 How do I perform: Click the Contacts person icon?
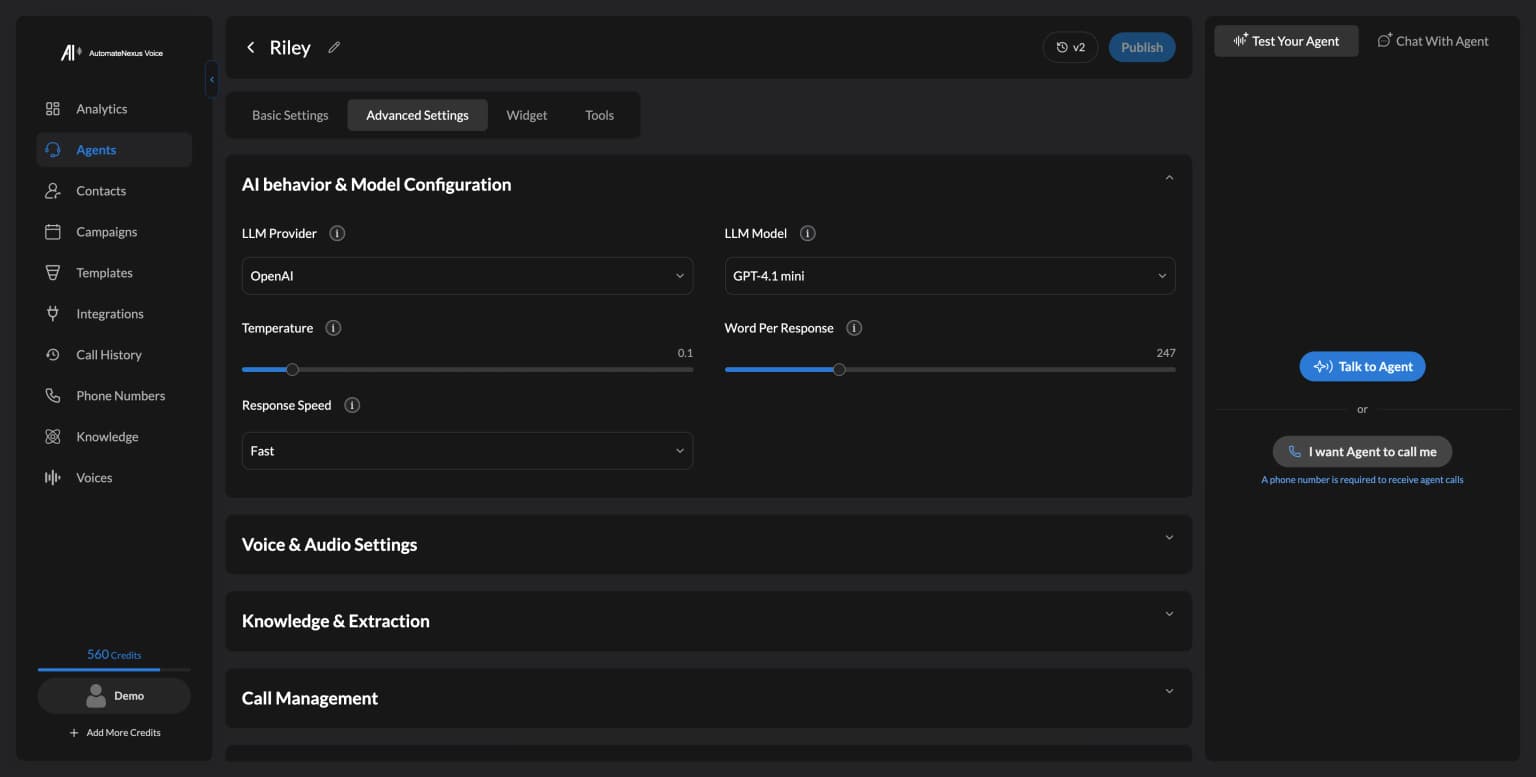point(53,191)
